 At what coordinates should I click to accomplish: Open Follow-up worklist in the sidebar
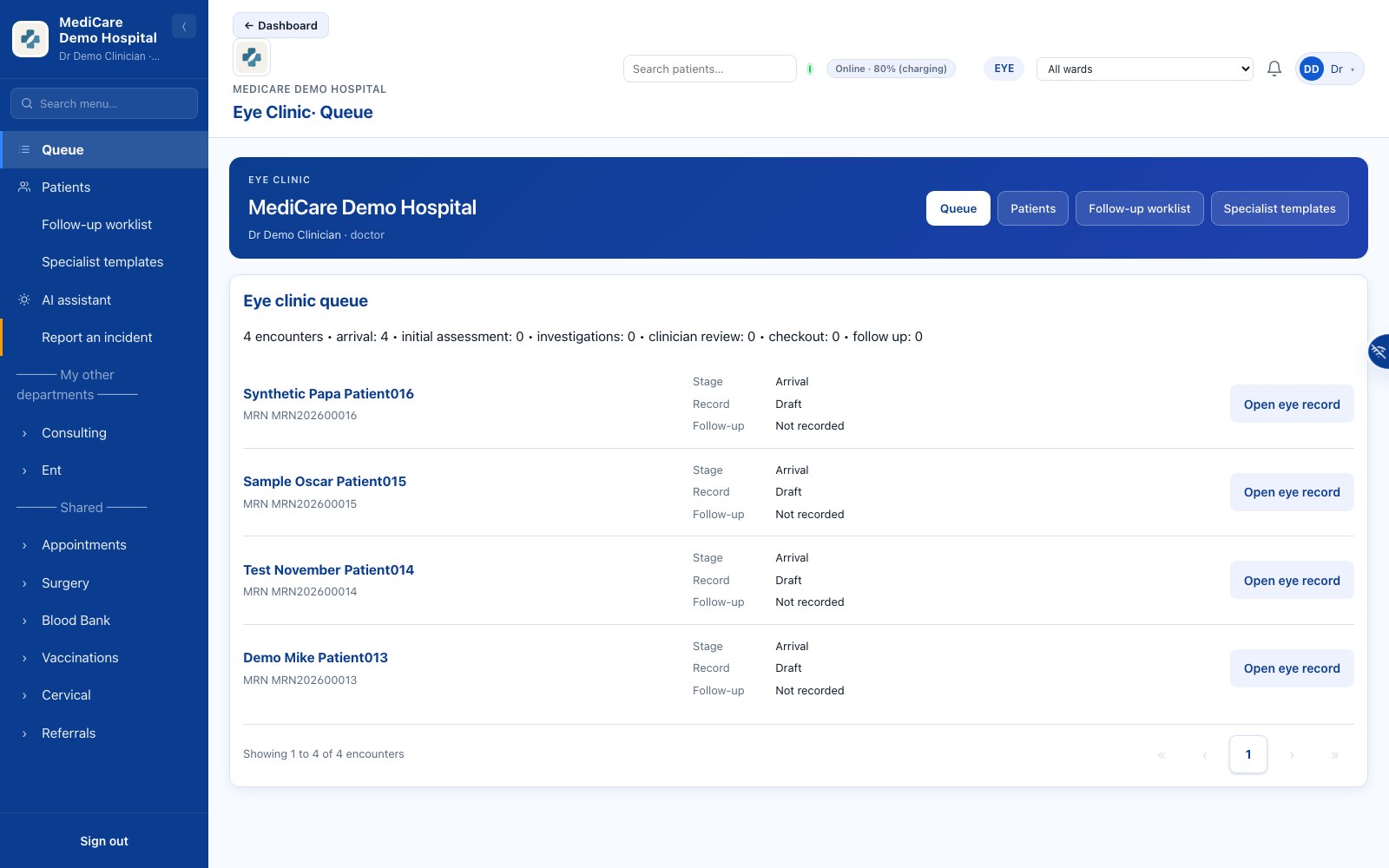[104, 224]
